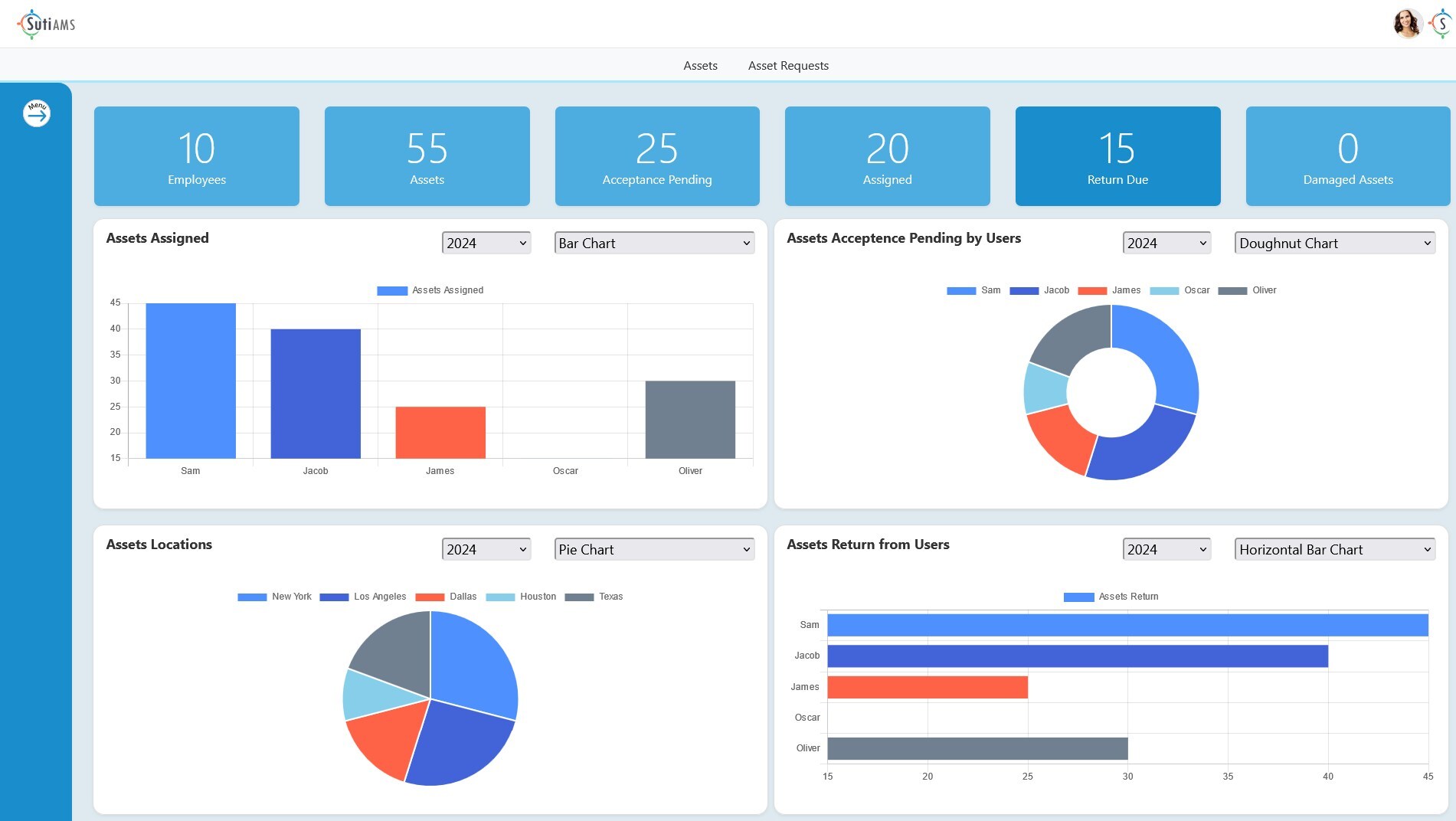Image resolution: width=1456 pixels, height=821 pixels.
Task: Click 'Assets Locations' panel title
Action: click(159, 545)
